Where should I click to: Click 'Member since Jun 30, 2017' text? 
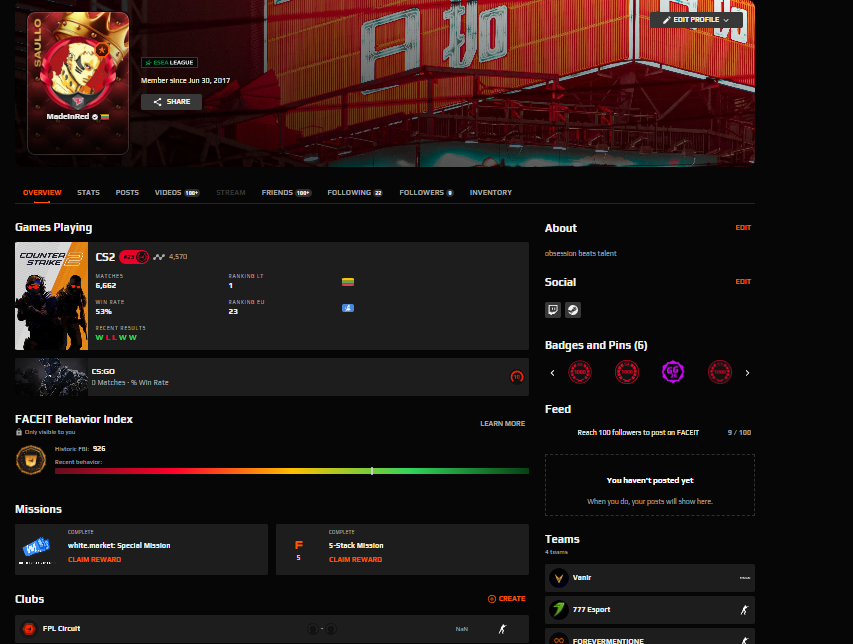[x=186, y=80]
